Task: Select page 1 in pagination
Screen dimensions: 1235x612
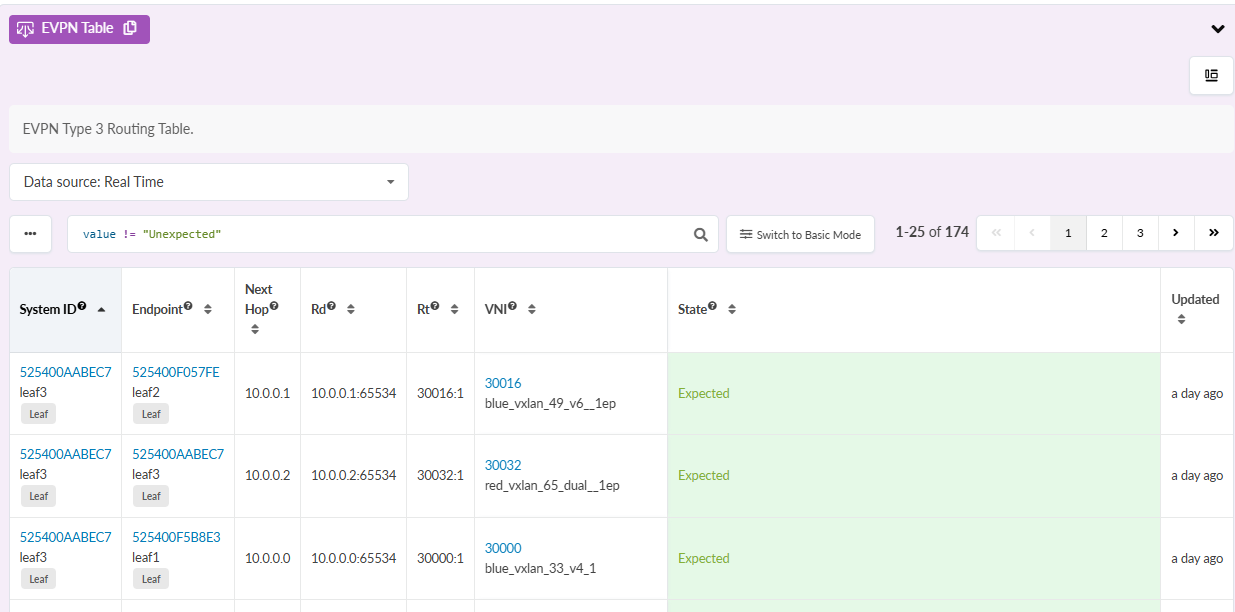Action: point(1068,233)
